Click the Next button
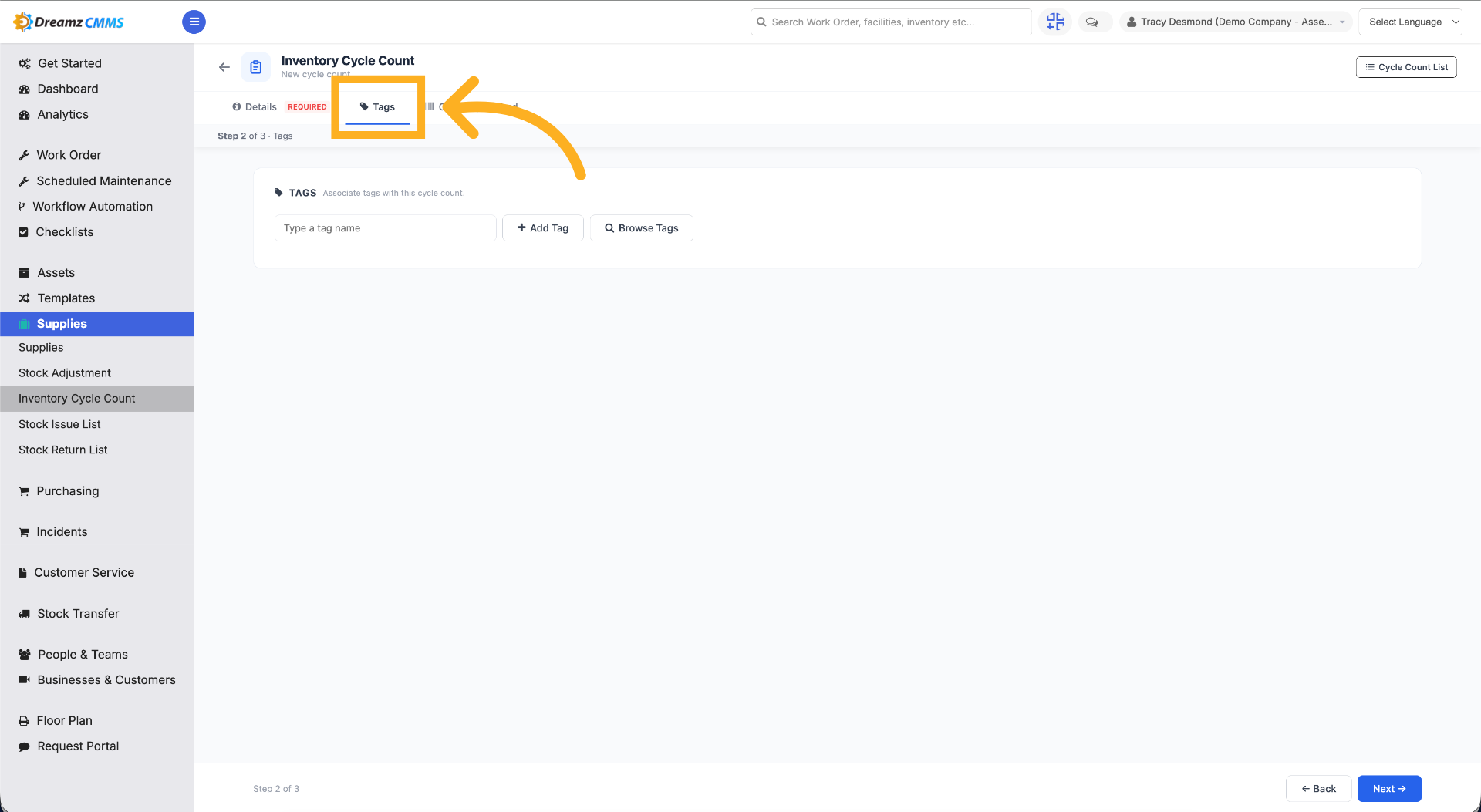Viewport: 1481px width, 812px height. pyautogui.click(x=1389, y=789)
